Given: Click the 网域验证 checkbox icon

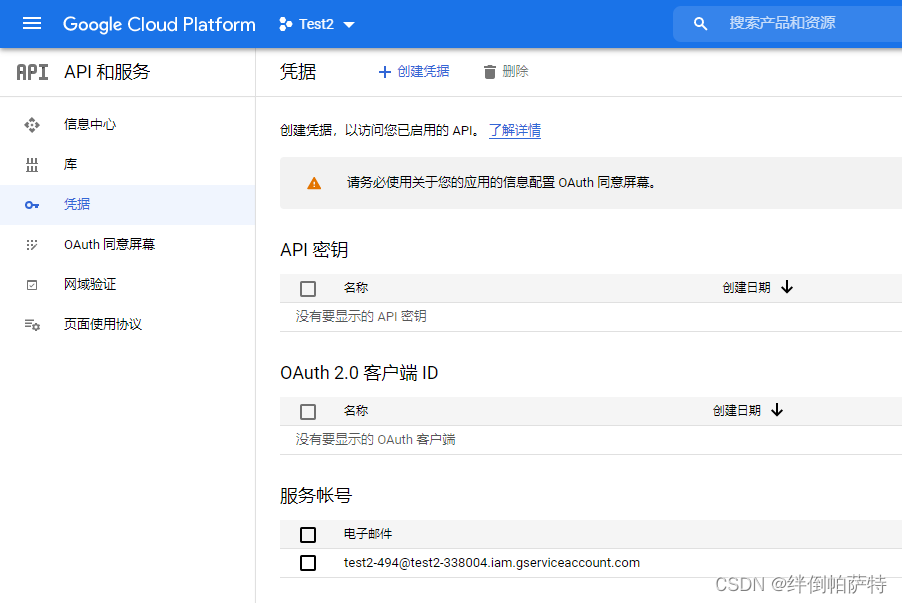Looking at the screenshot, I should coord(32,285).
